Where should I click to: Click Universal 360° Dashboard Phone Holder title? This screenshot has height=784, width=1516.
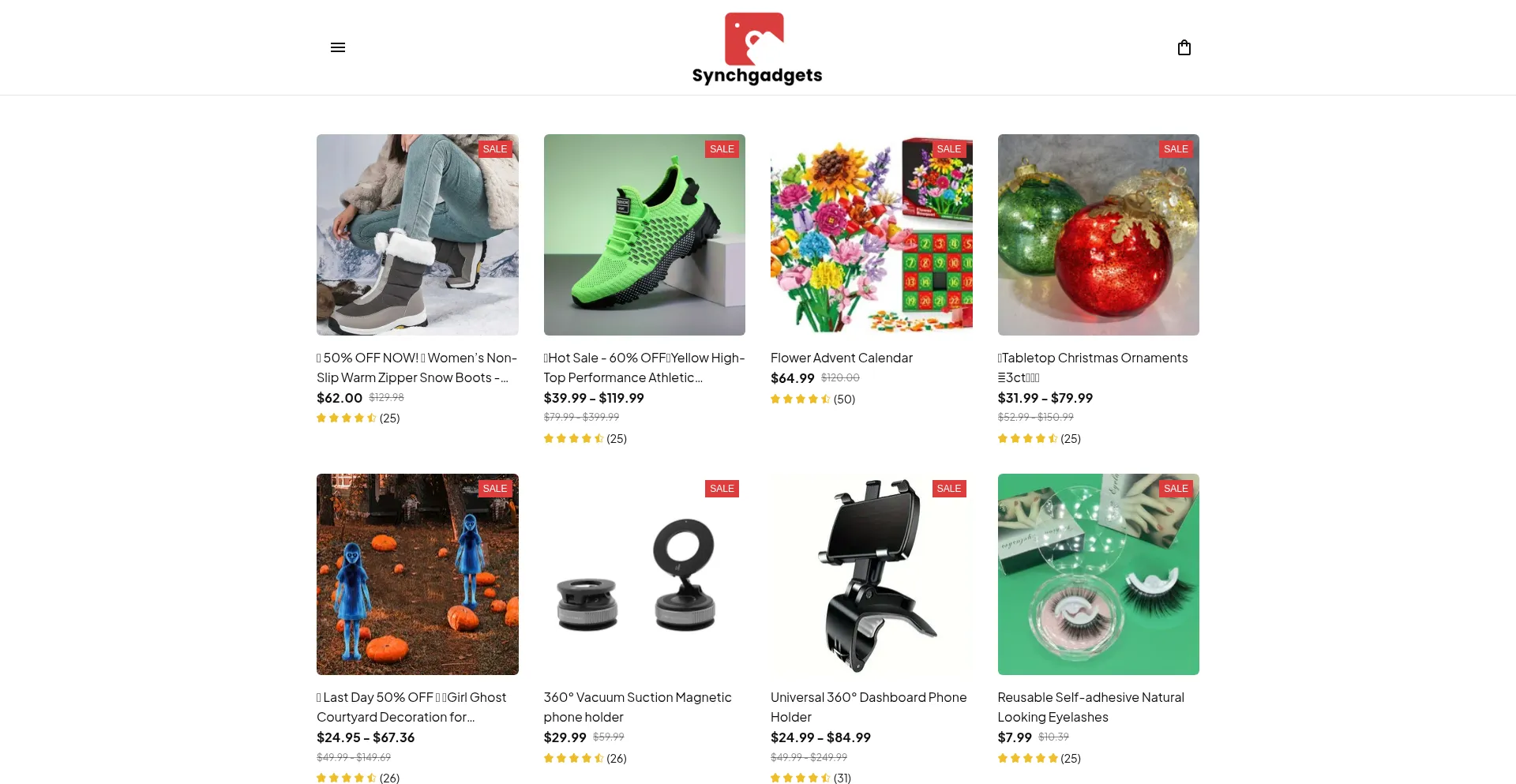(869, 707)
